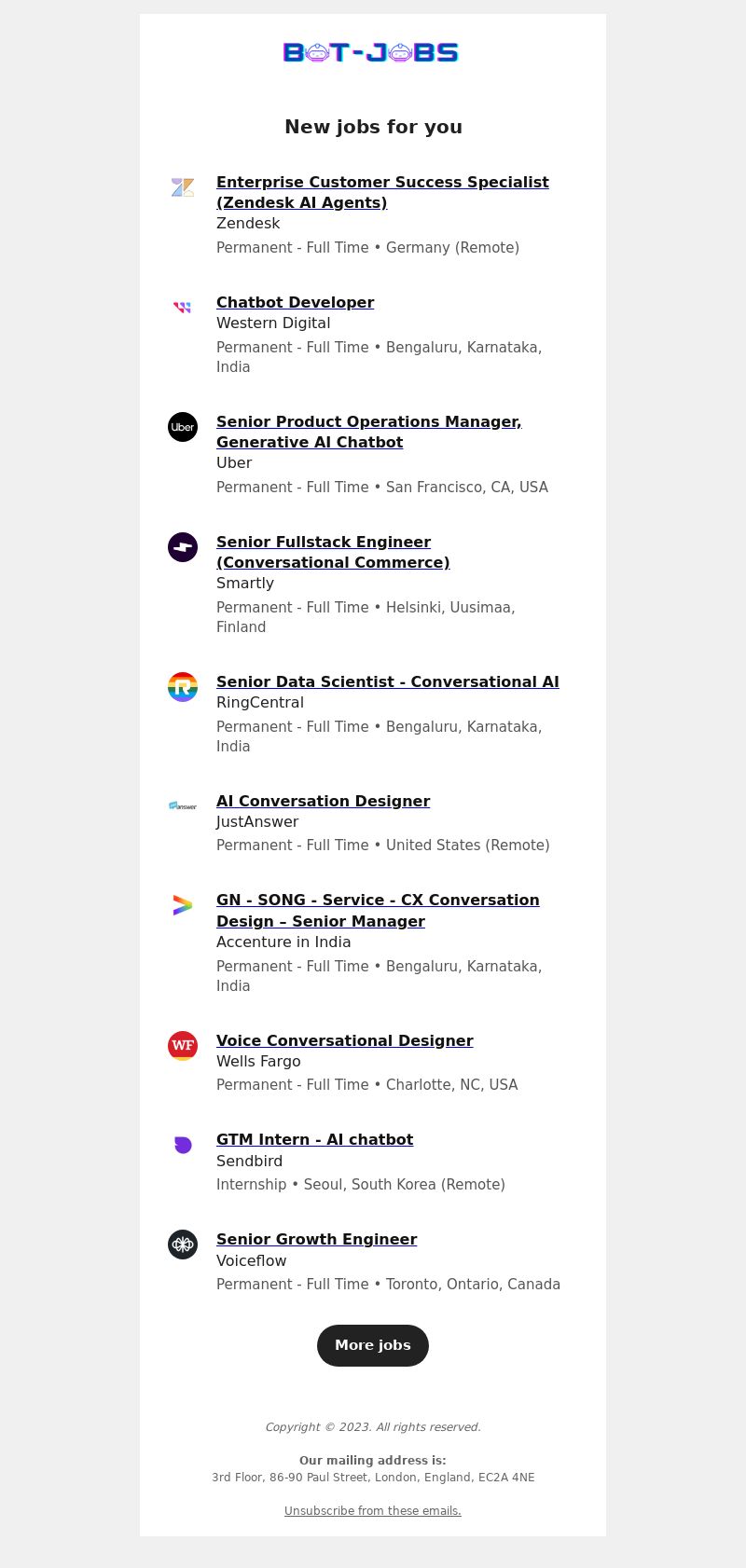This screenshot has height=1568, width=746.
Task: Click the Smartly company logo
Action: point(183,547)
